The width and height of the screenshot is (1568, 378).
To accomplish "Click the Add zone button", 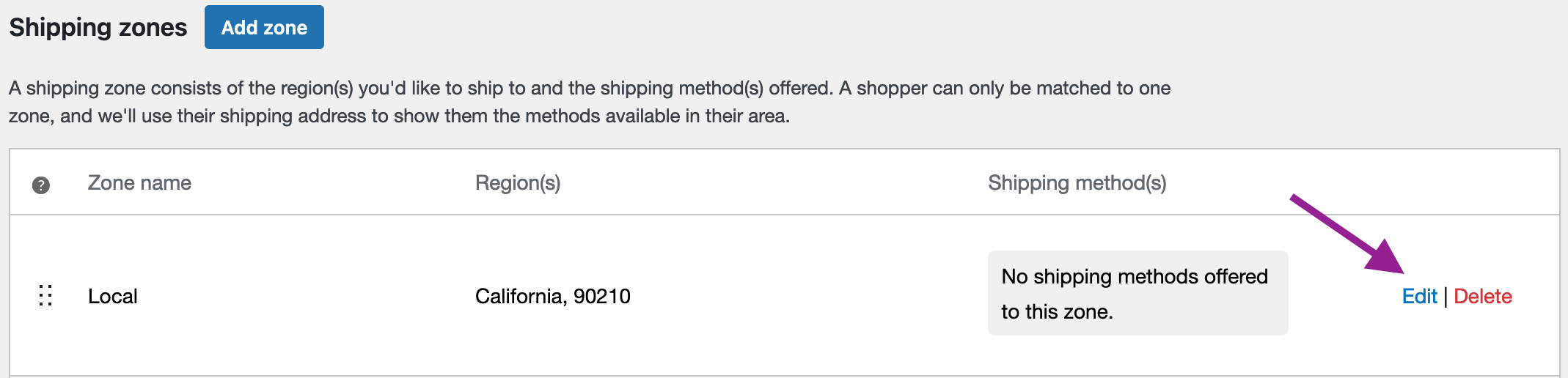I will click(x=264, y=27).
